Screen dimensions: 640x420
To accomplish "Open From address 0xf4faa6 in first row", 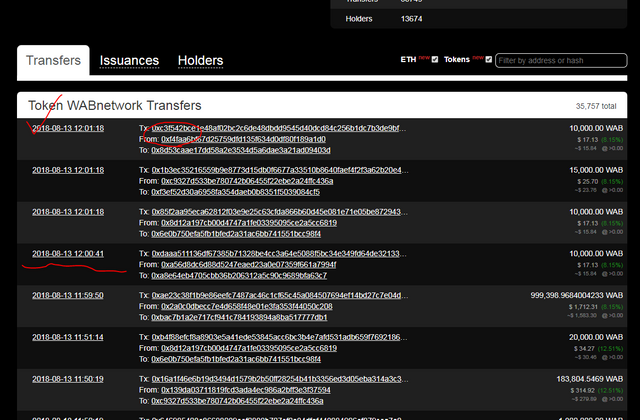I will coord(243,139).
